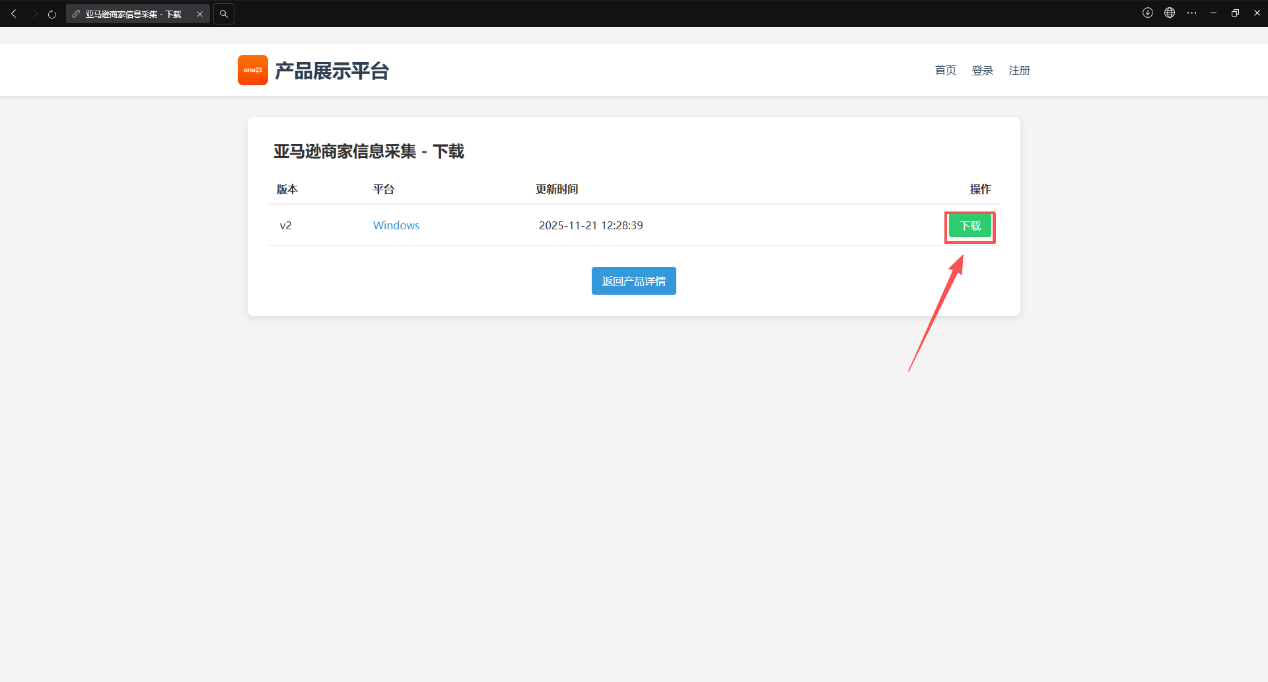
Task: Open the three-dot more options menu
Action: tap(1191, 13)
